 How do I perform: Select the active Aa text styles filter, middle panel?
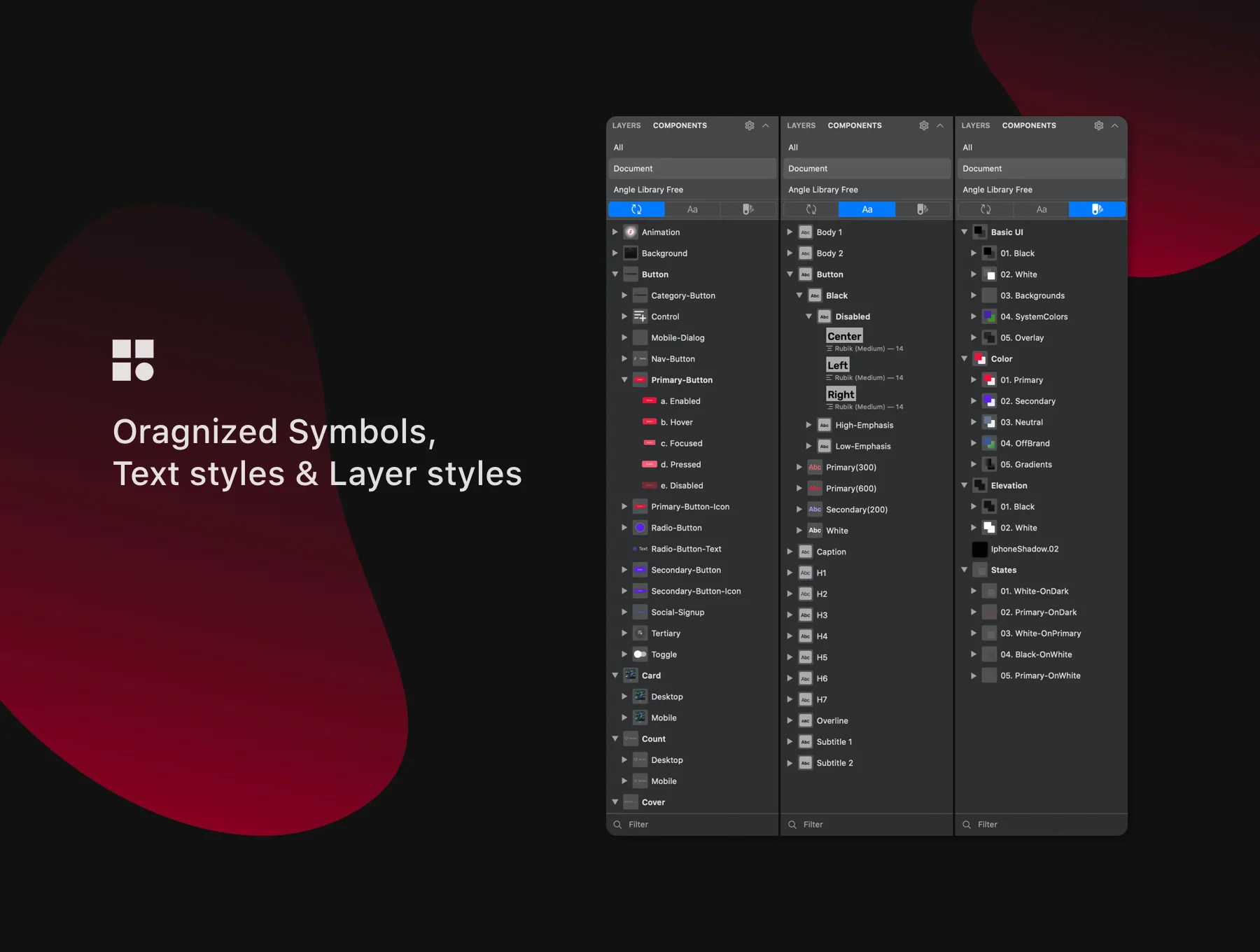(x=867, y=209)
